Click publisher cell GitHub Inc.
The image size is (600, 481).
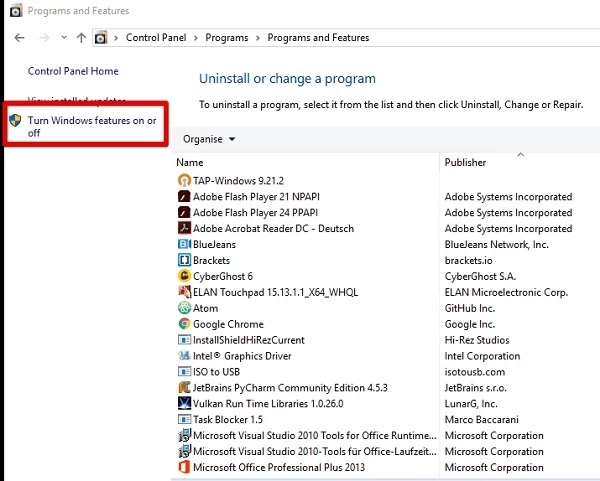(470, 308)
